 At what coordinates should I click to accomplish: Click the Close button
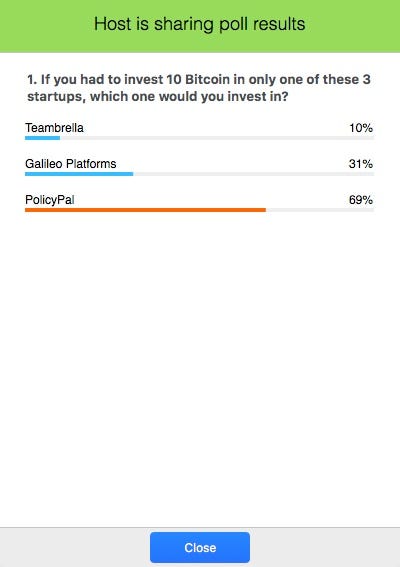pyautogui.click(x=200, y=547)
